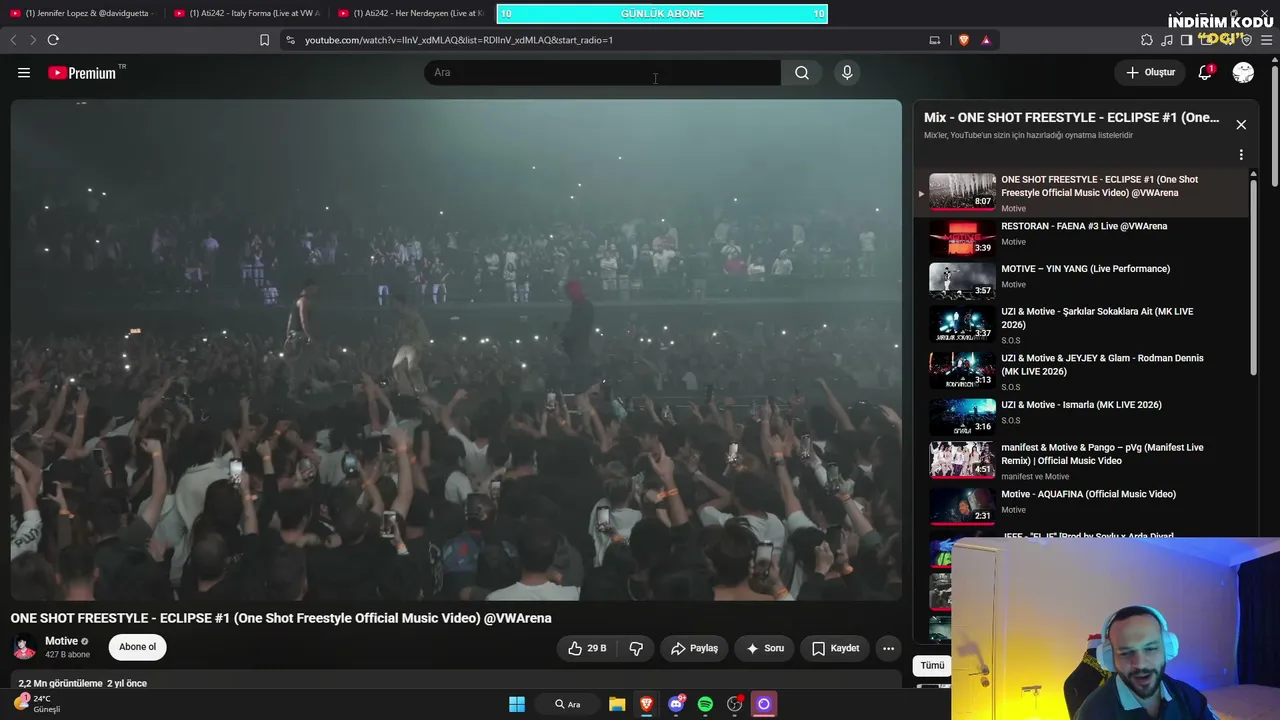This screenshot has width=1280, height=720.
Task: Open the Motive channel name link
Action: coord(61,641)
